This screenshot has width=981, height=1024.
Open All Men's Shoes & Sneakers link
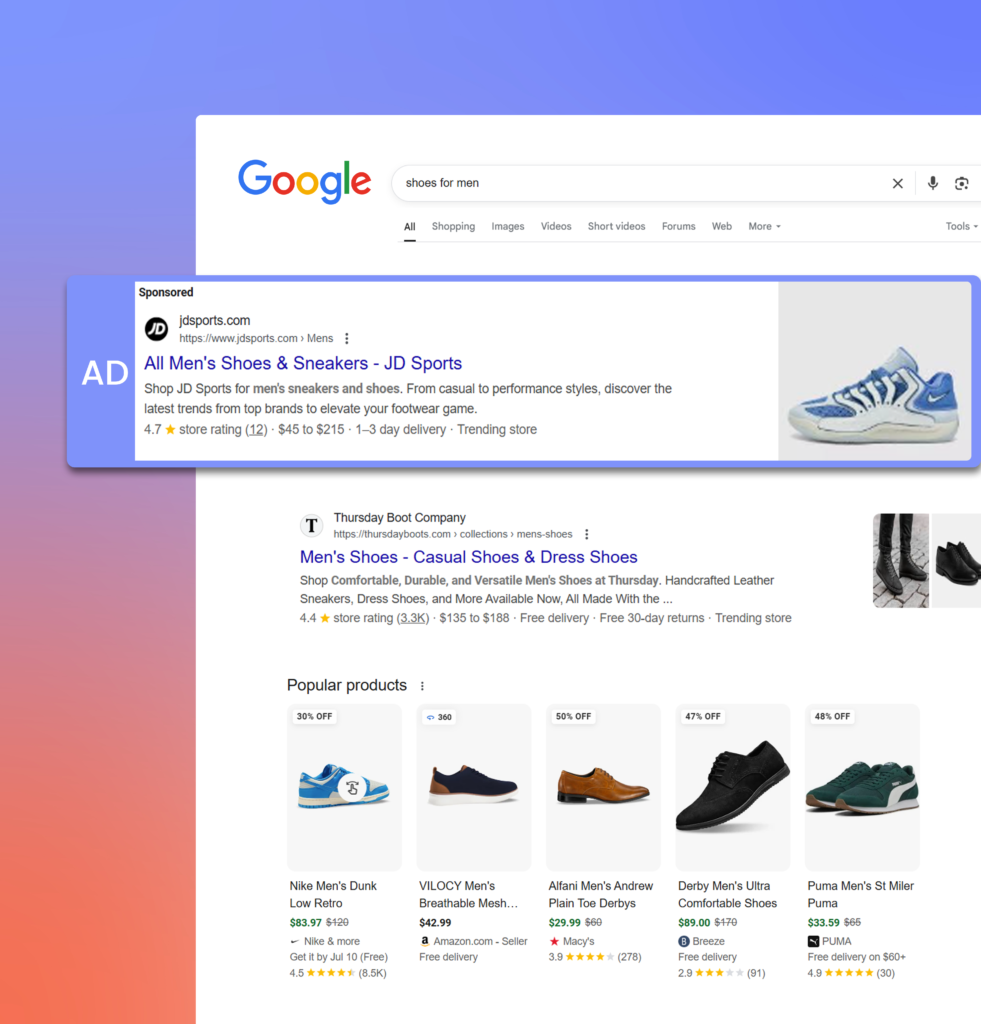303,363
